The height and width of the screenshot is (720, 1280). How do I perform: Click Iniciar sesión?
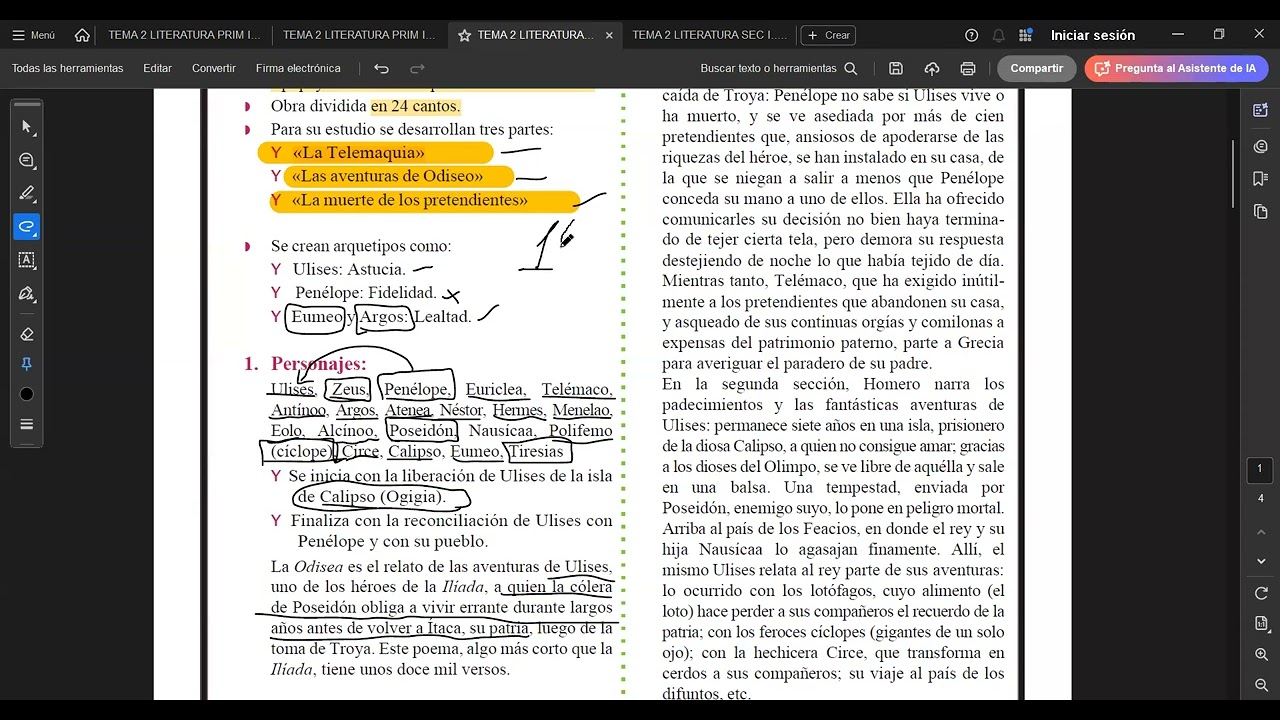1092,35
